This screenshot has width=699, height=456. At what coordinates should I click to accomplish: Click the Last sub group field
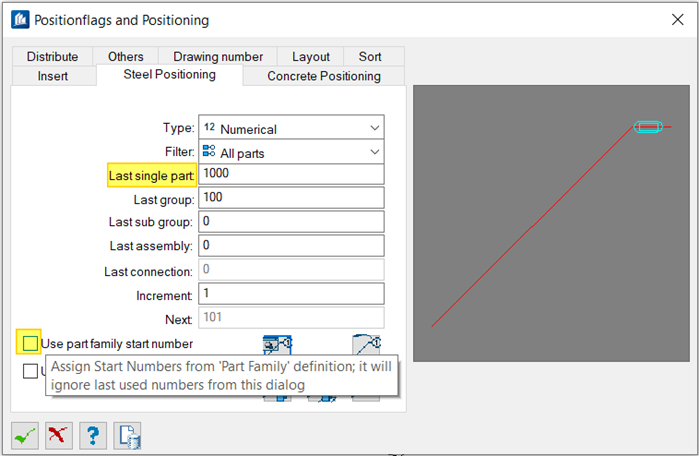(291, 222)
